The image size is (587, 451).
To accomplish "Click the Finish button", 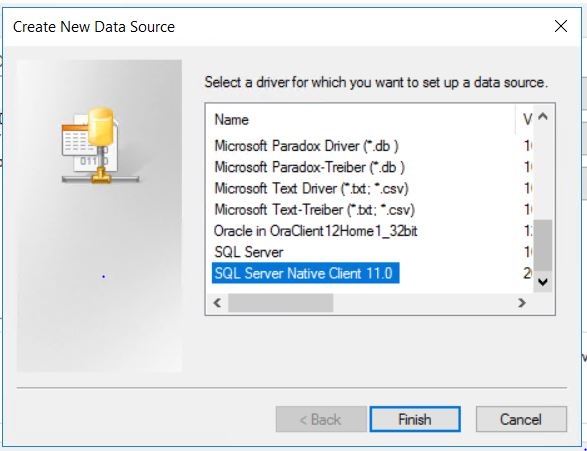I will click(415, 419).
